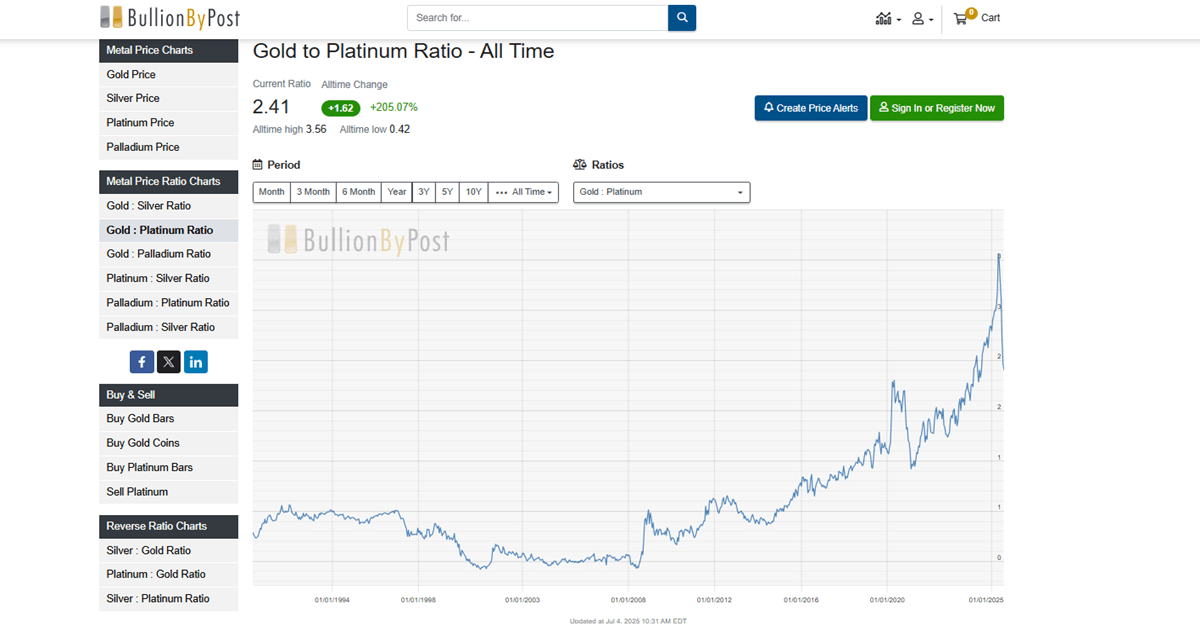Go to Buy Gold Coins
Viewport: 1200px width, 630px height.
pyautogui.click(x=169, y=443)
